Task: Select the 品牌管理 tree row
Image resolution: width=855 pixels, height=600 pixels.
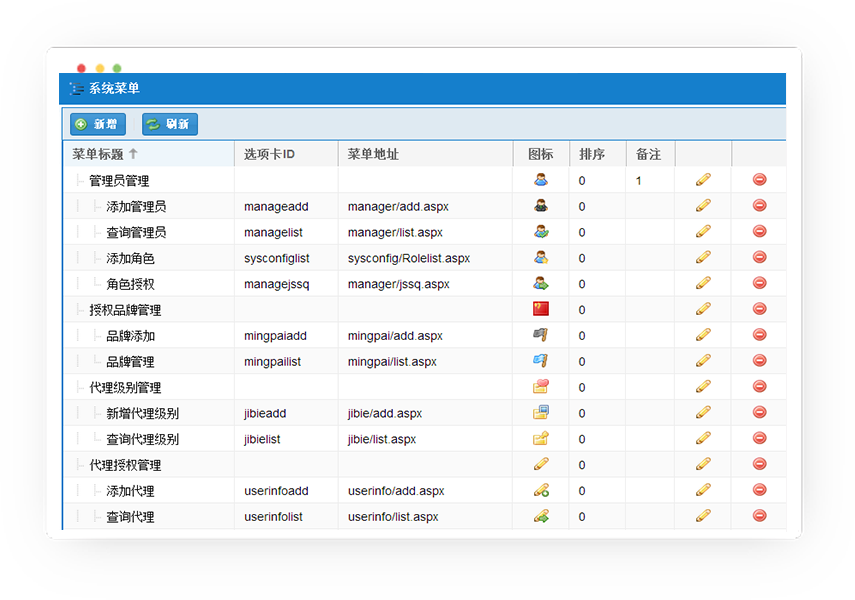Action: (130, 361)
